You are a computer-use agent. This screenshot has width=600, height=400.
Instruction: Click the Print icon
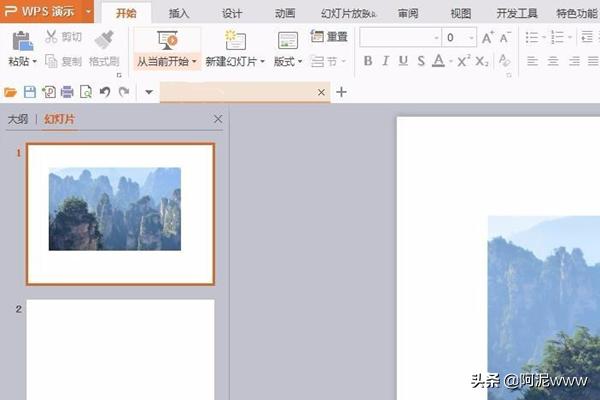pos(67,92)
